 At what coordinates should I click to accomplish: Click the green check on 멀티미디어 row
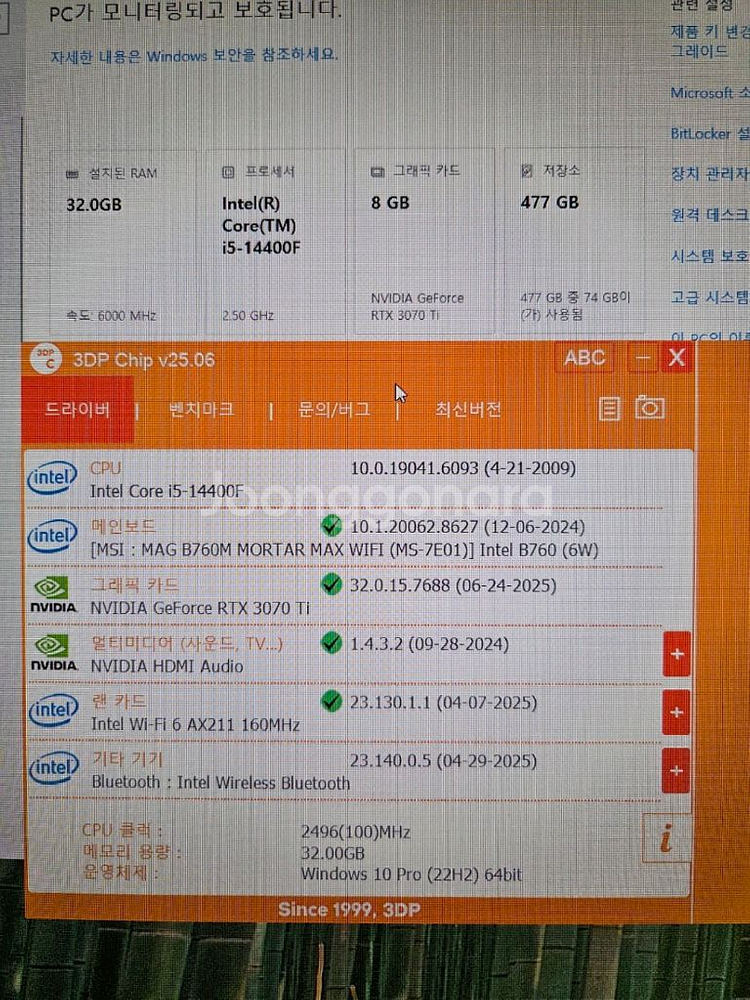(x=331, y=642)
